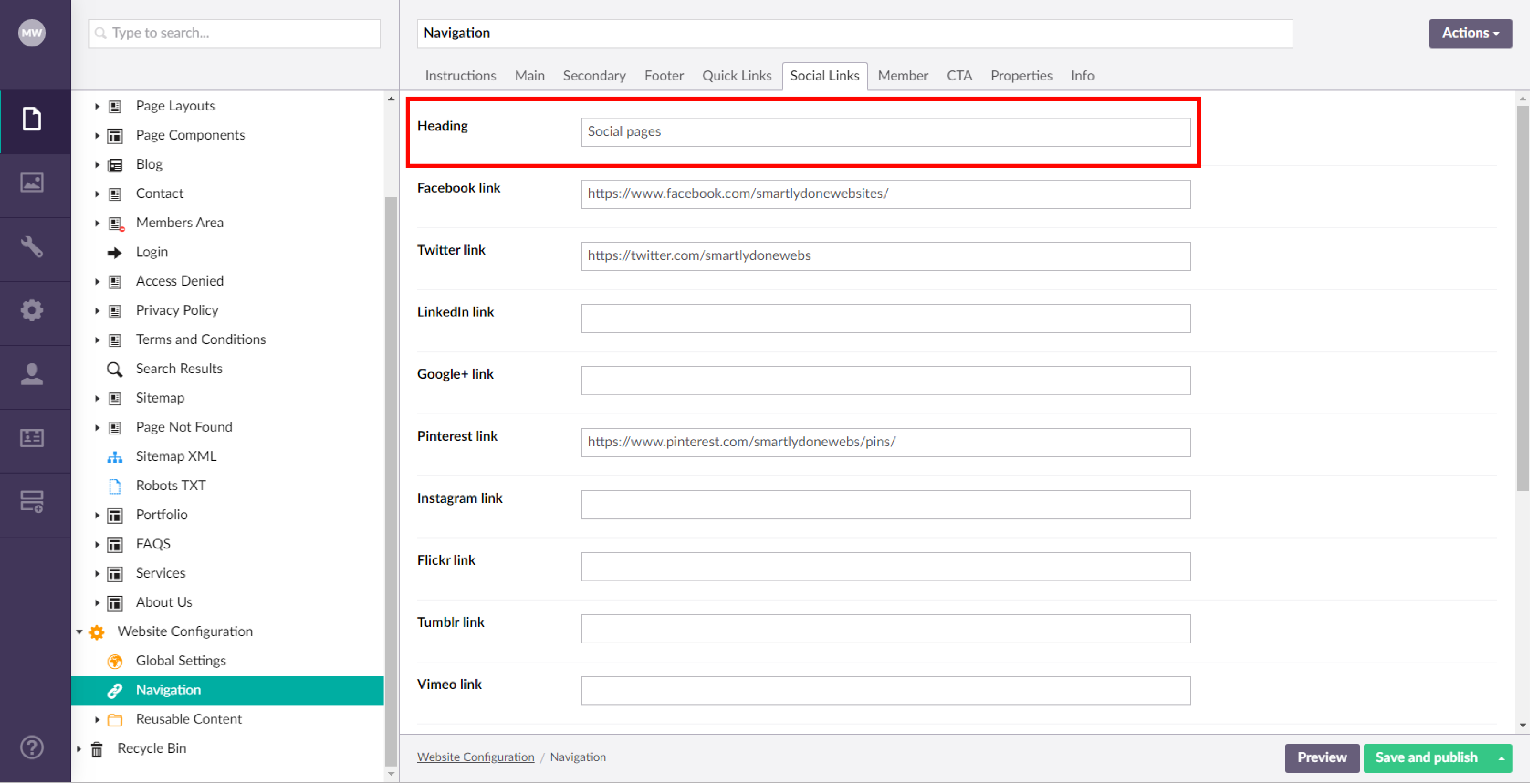Click the Search Results magnifier icon
This screenshot has height=784, width=1530.
tap(115, 369)
